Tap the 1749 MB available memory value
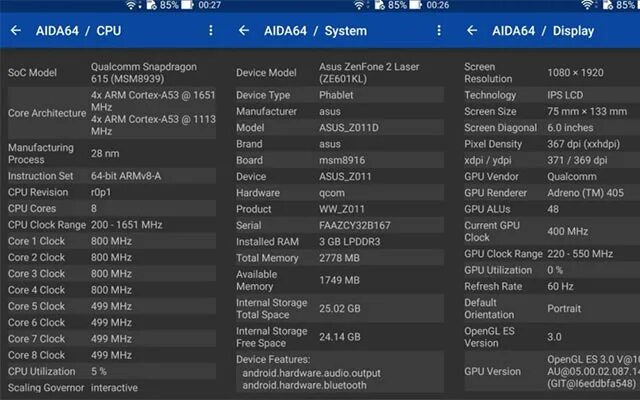 (x=339, y=280)
